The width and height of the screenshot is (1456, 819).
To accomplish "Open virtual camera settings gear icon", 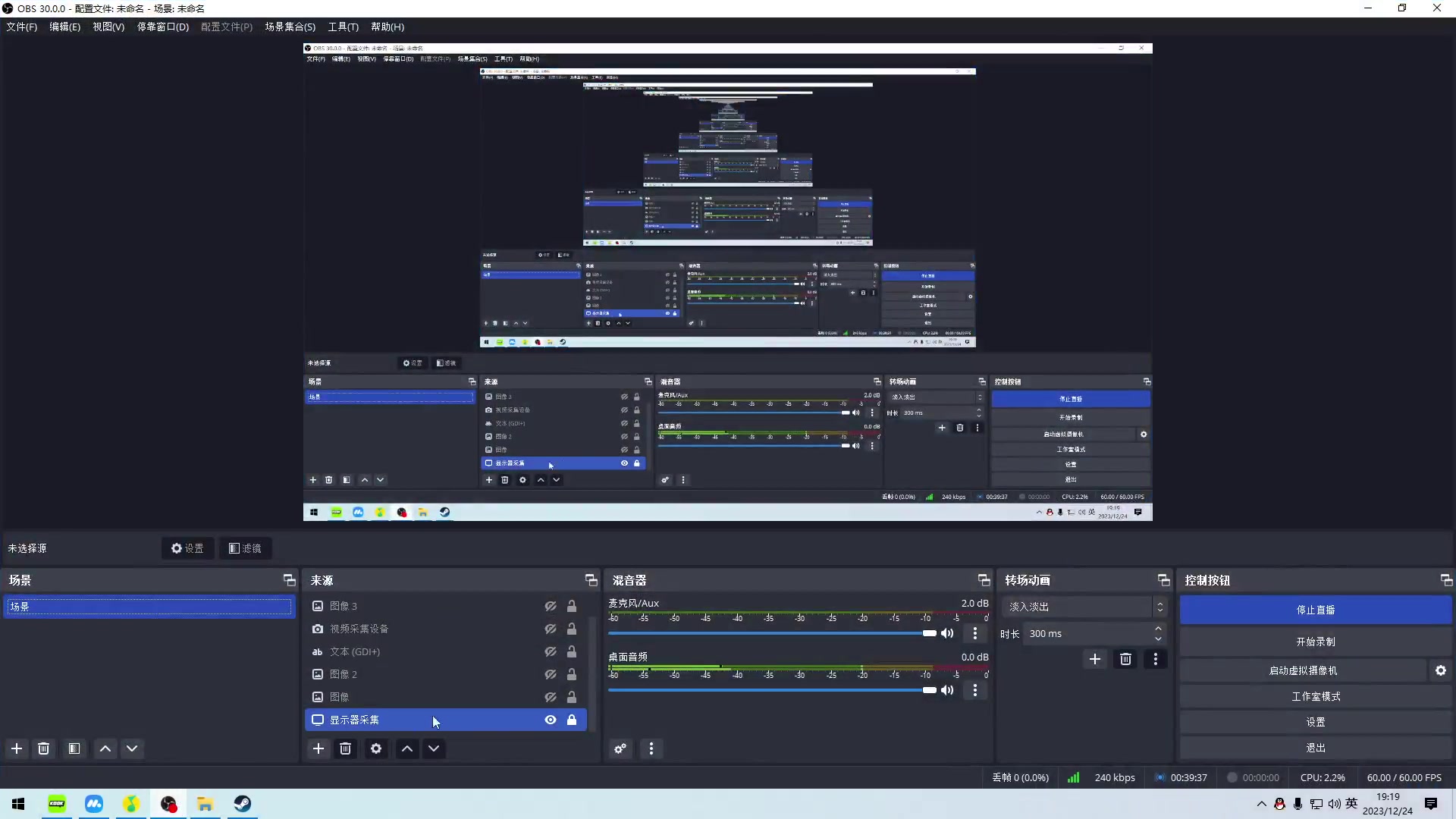I will pyautogui.click(x=1441, y=670).
